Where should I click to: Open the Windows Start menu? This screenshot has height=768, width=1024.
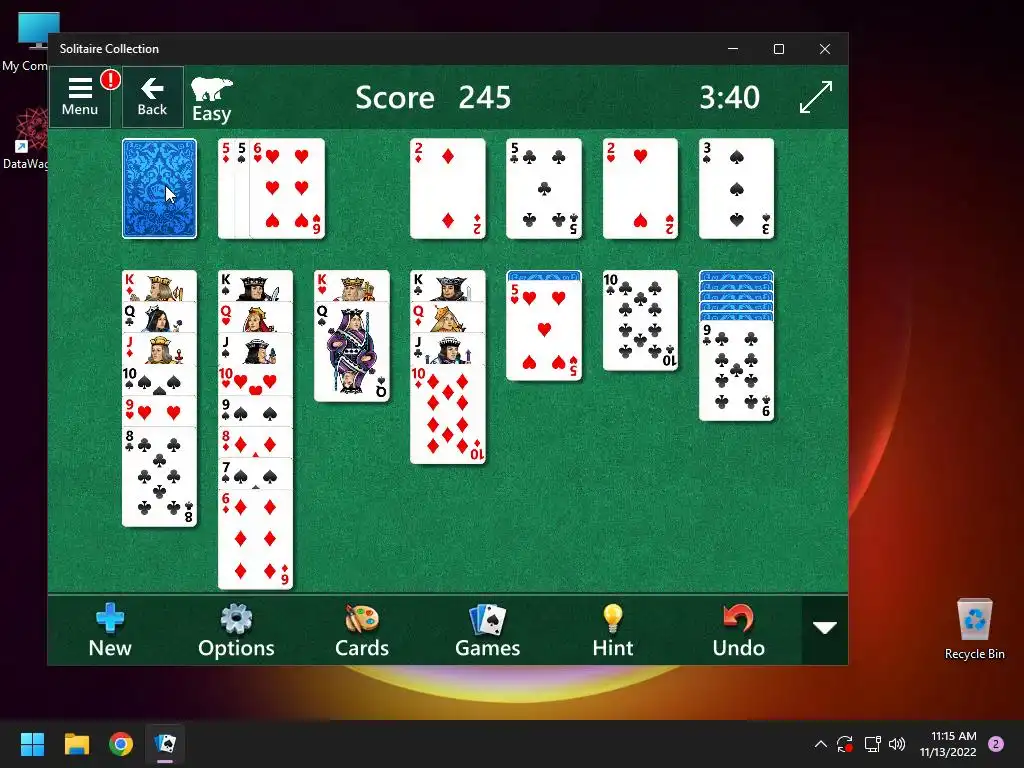pos(32,744)
